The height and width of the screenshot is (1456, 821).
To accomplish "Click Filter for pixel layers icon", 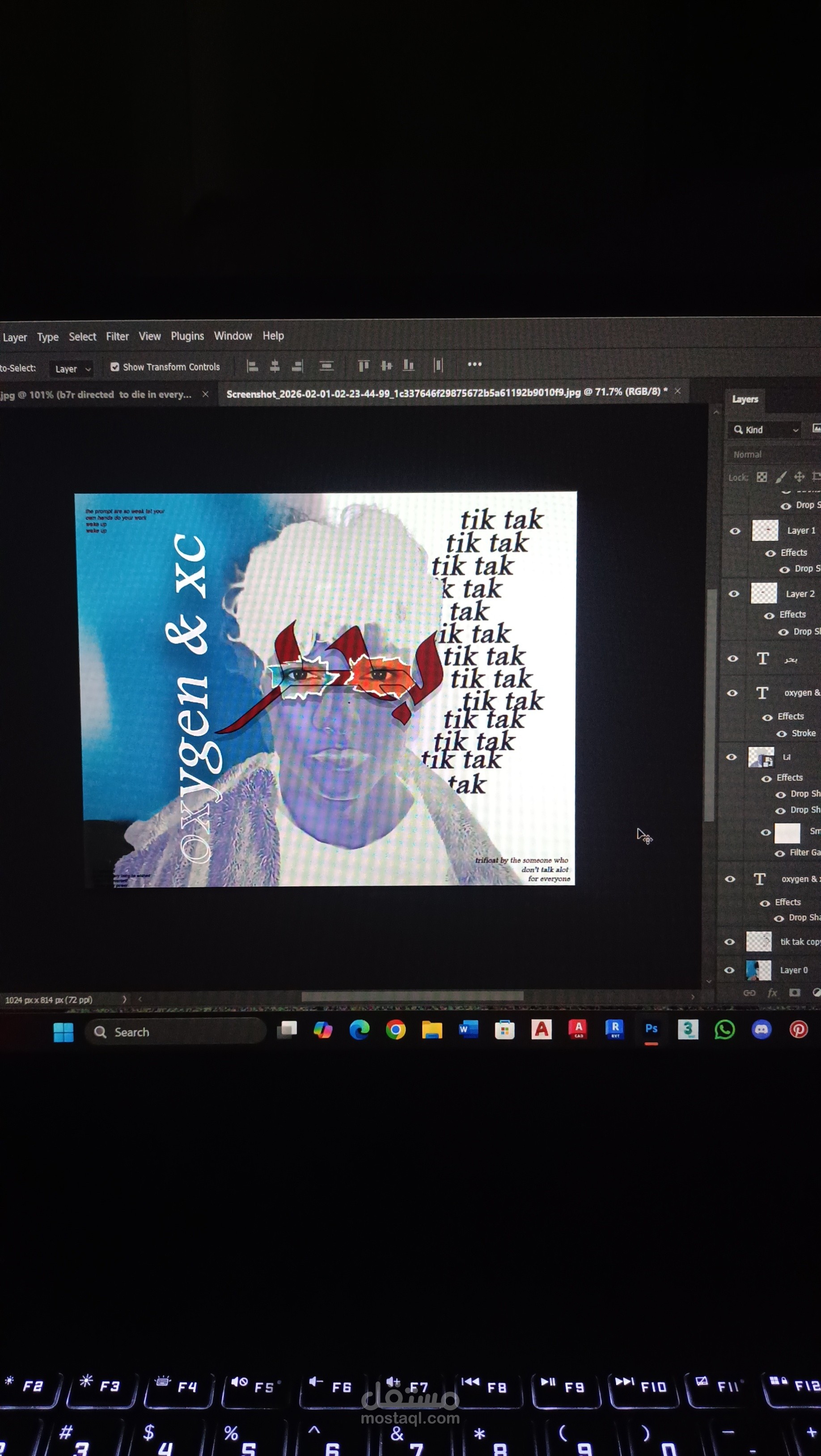I will [817, 428].
